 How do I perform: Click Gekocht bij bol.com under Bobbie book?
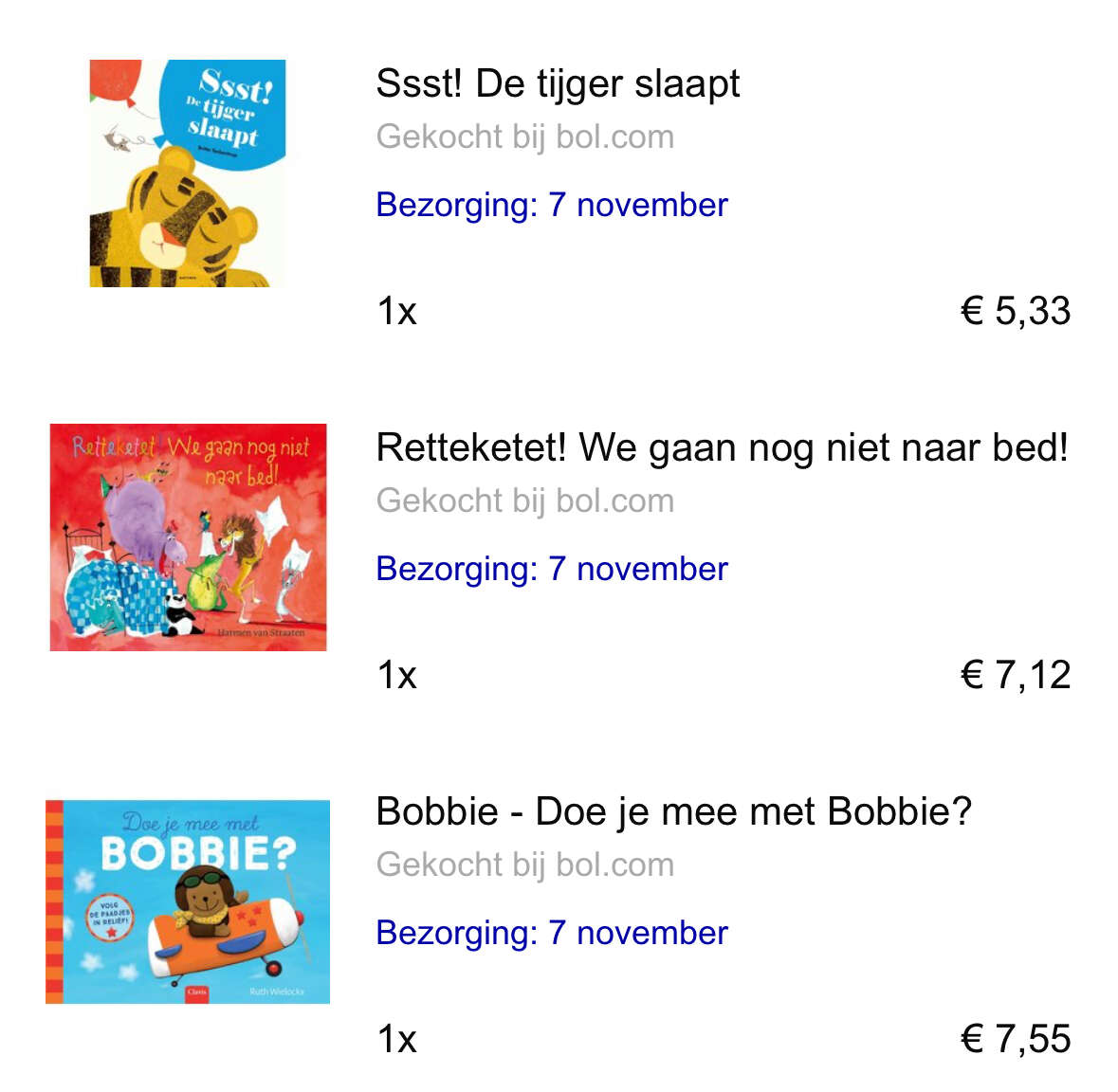pos(524,865)
